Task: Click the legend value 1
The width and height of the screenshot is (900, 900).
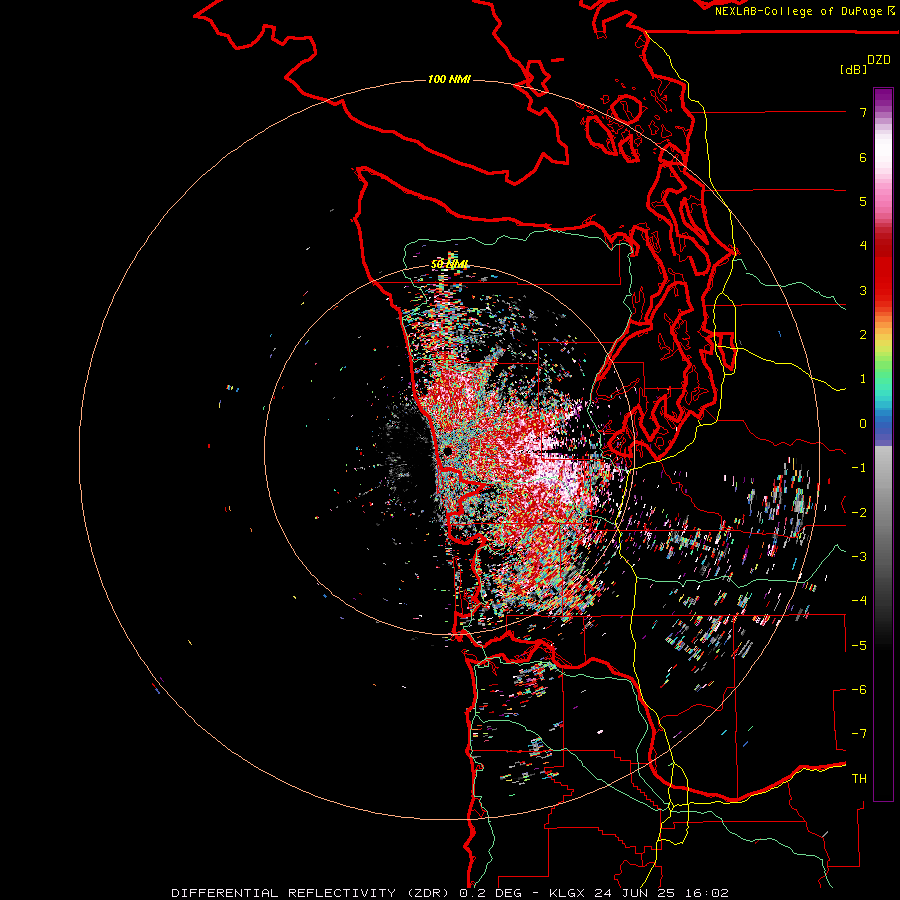Action: point(863,379)
